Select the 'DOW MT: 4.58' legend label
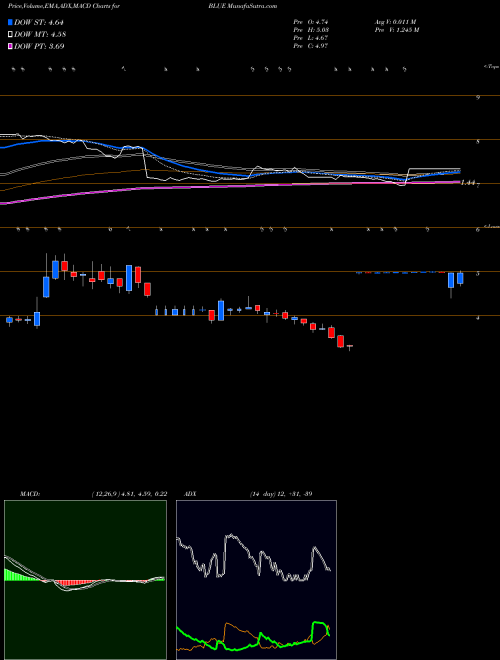 [40, 35]
